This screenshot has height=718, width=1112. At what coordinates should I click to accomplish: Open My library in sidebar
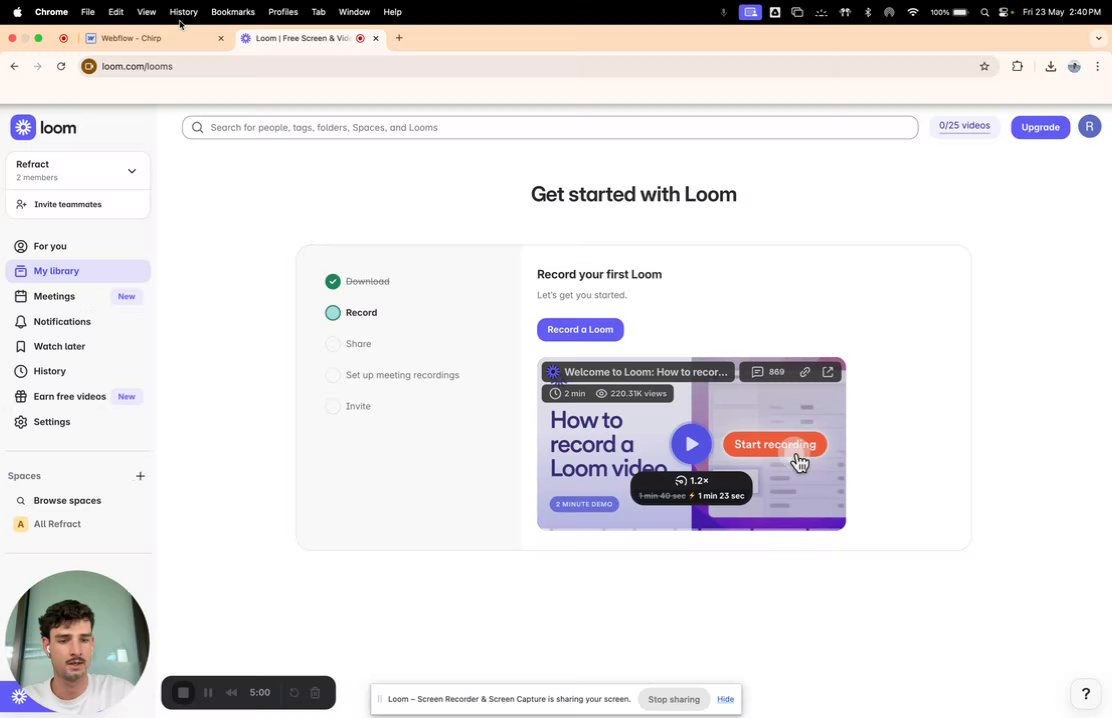[78, 271]
